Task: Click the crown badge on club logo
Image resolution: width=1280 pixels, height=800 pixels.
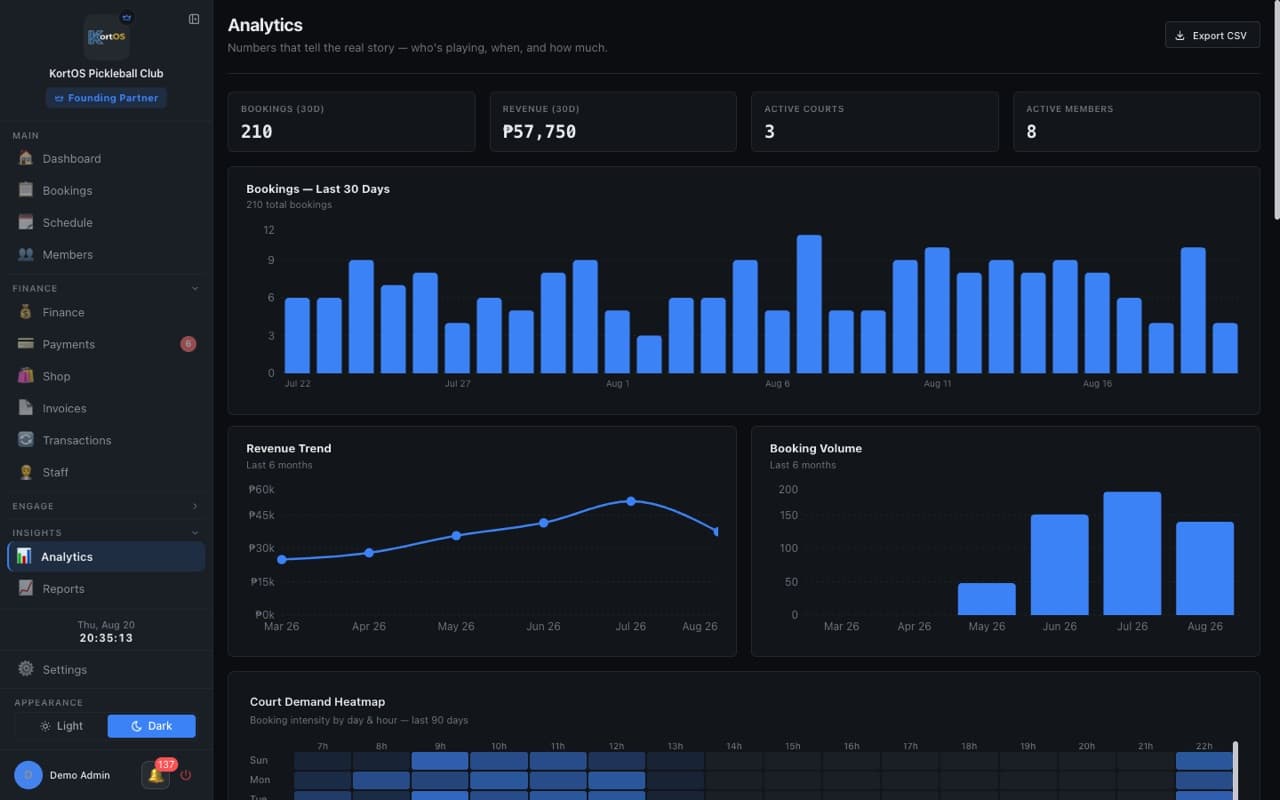Action: 126,17
